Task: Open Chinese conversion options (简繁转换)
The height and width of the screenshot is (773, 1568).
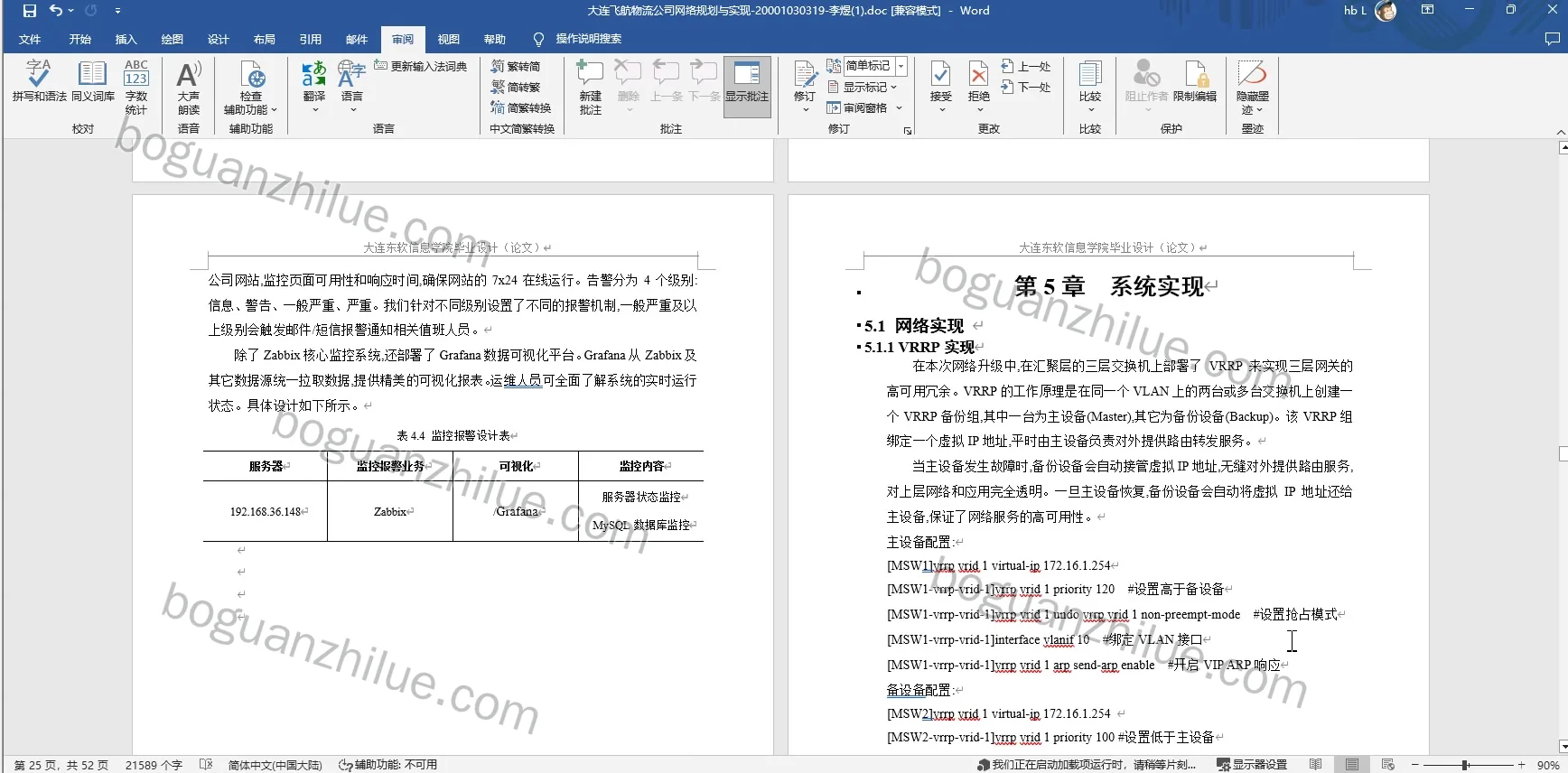Action: pyautogui.click(x=521, y=107)
